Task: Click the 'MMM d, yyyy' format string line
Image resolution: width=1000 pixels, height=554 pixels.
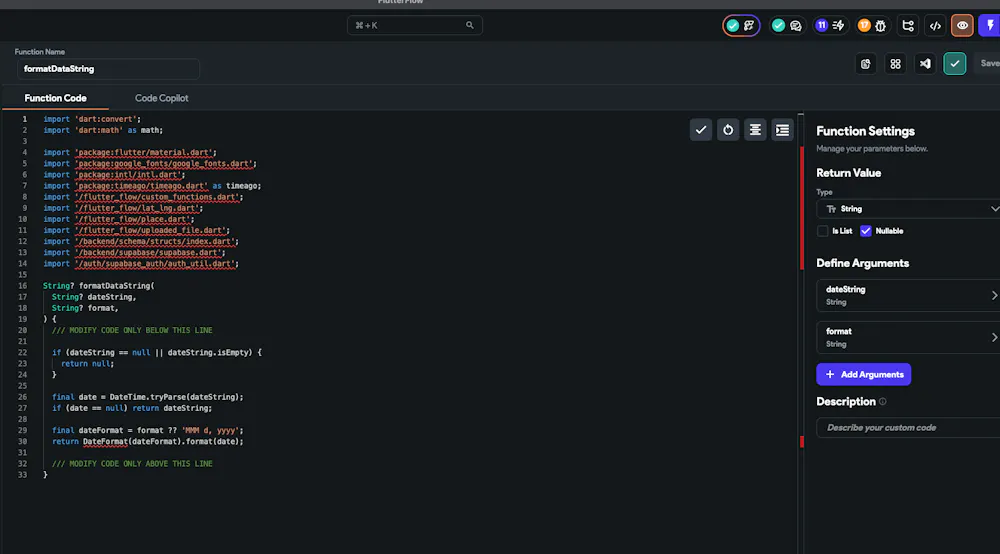Action: click(x=147, y=430)
